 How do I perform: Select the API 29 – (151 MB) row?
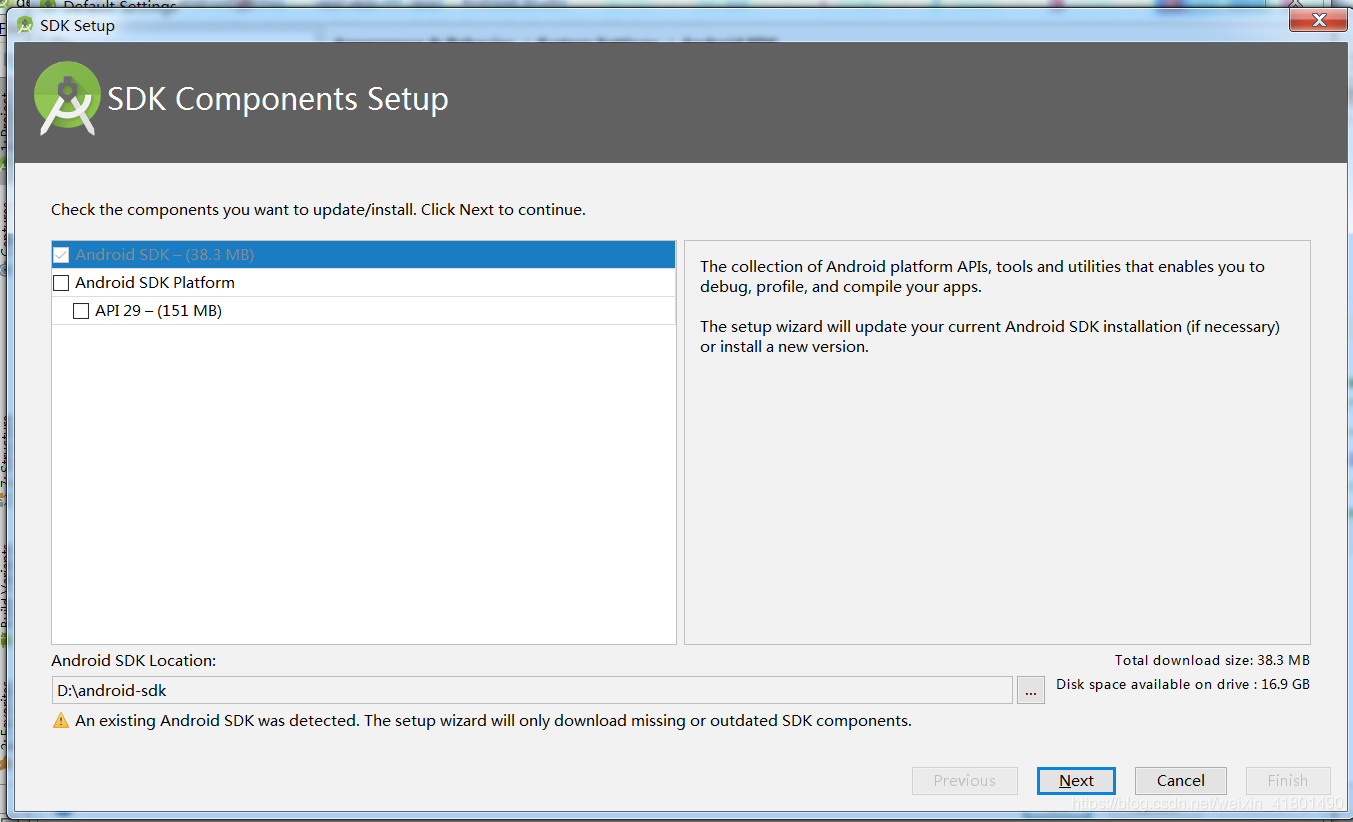364,311
